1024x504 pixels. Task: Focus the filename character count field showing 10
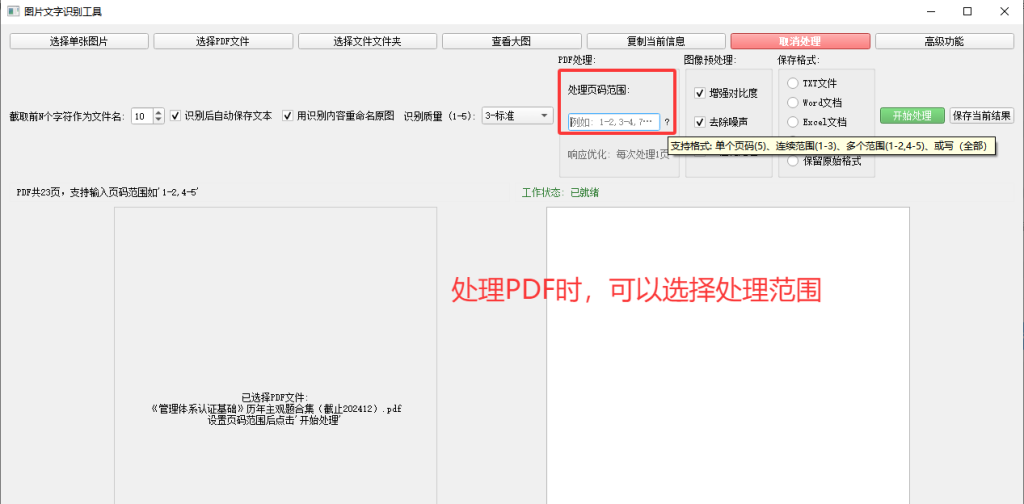point(142,116)
